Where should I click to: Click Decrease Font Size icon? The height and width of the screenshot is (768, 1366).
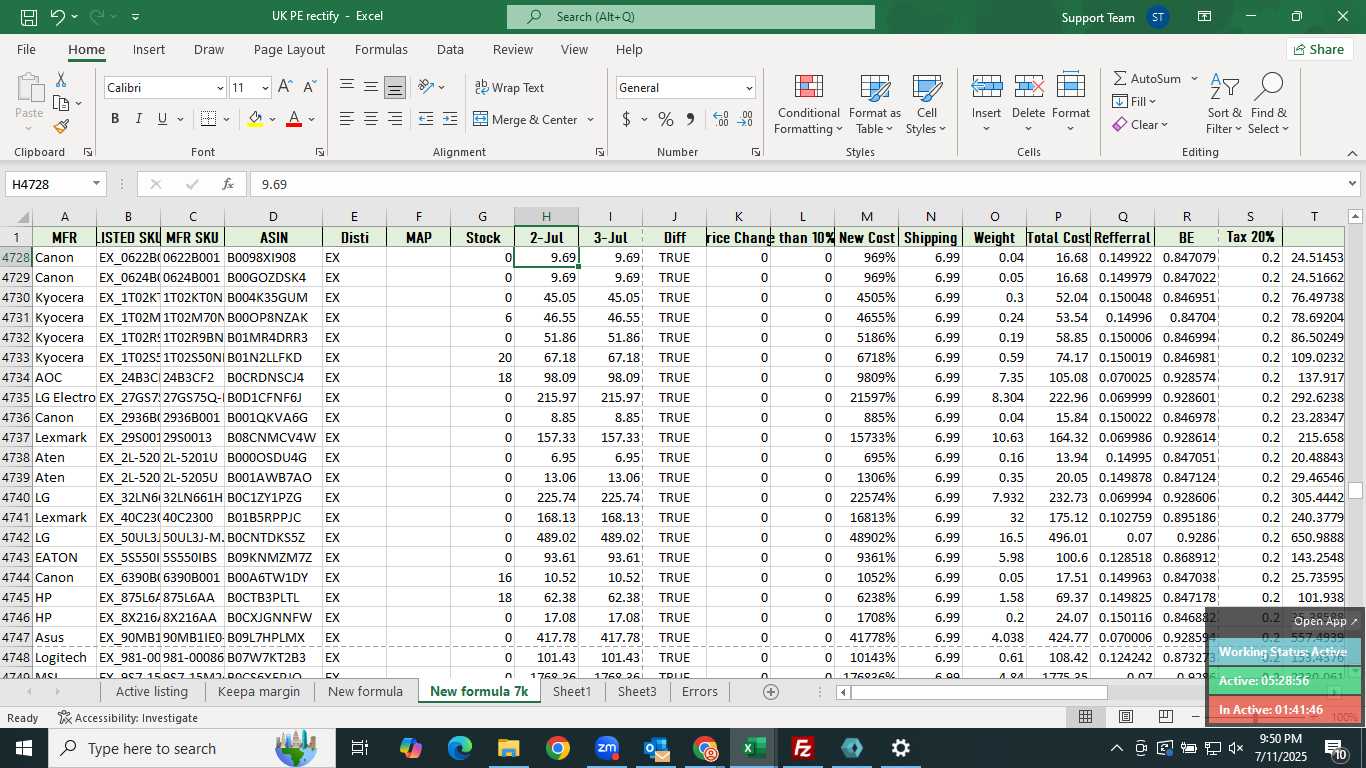tap(310, 87)
